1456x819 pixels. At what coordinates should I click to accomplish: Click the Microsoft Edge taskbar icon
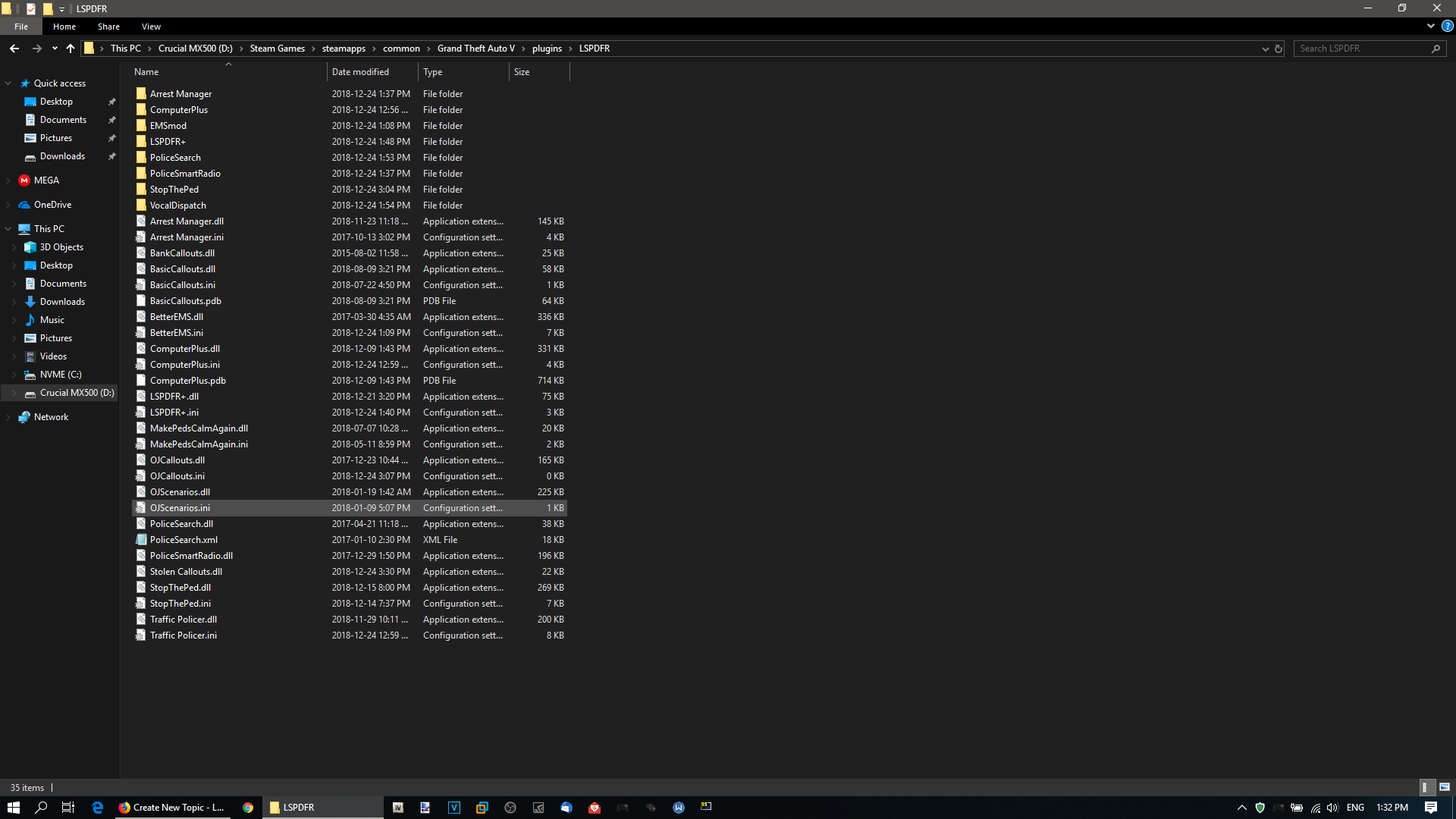click(x=97, y=808)
